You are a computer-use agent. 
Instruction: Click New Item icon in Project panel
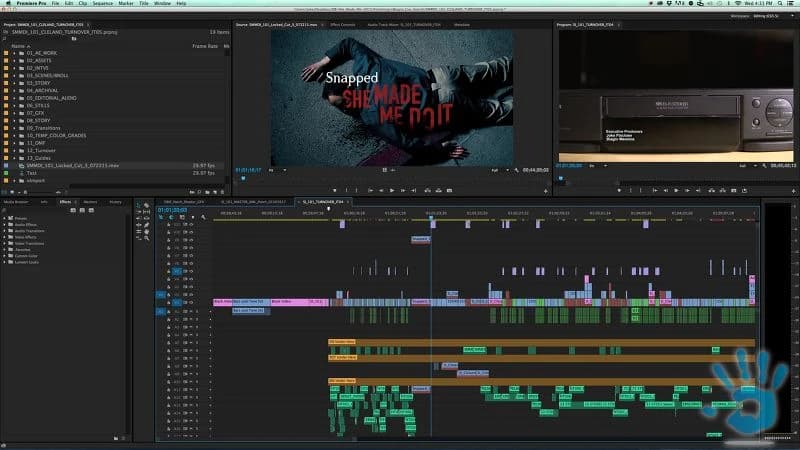pyautogui.click(x=215, y=192)
